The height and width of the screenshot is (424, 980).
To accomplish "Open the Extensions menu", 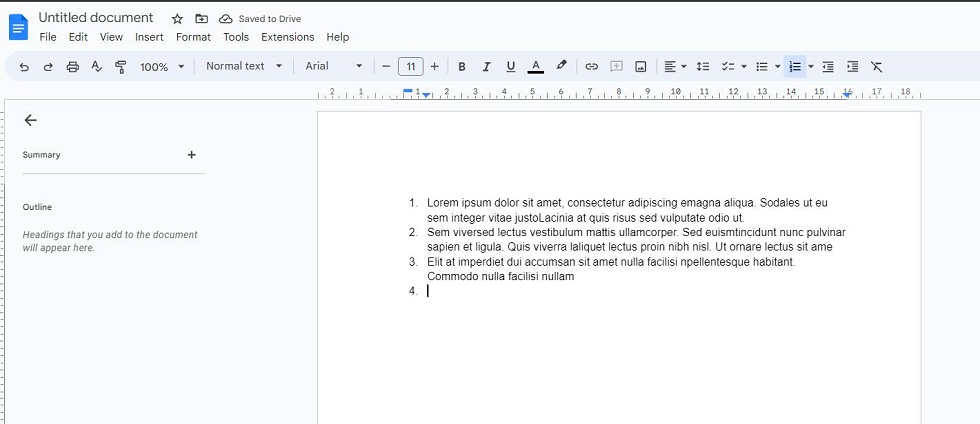I will pos(288,37).
